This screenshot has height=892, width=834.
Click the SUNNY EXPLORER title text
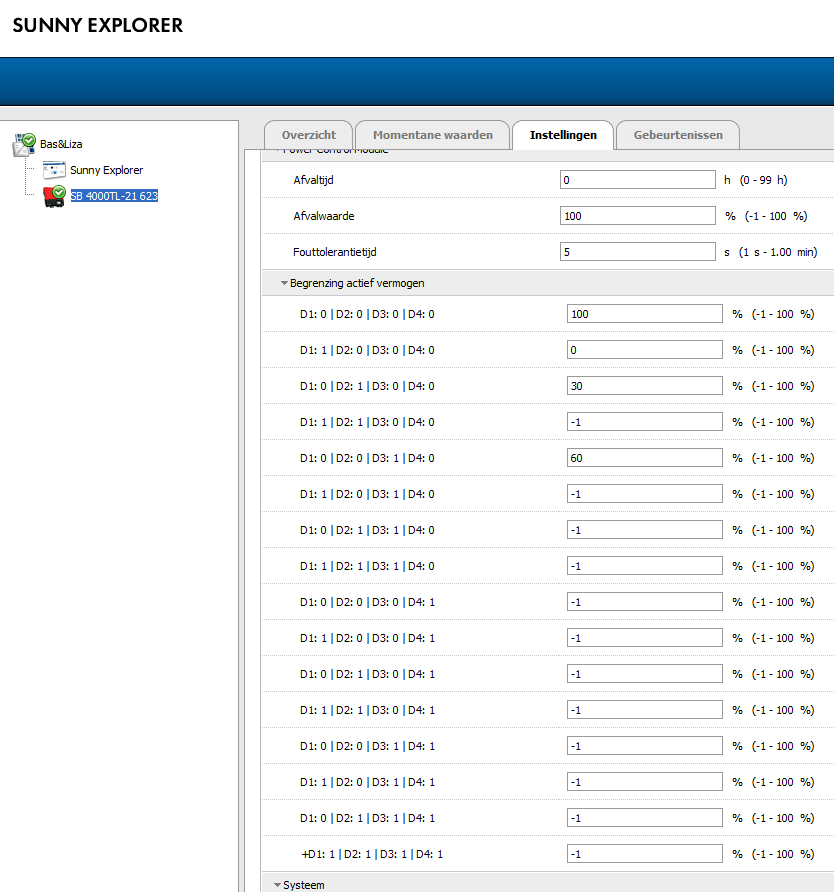[98, 25]
